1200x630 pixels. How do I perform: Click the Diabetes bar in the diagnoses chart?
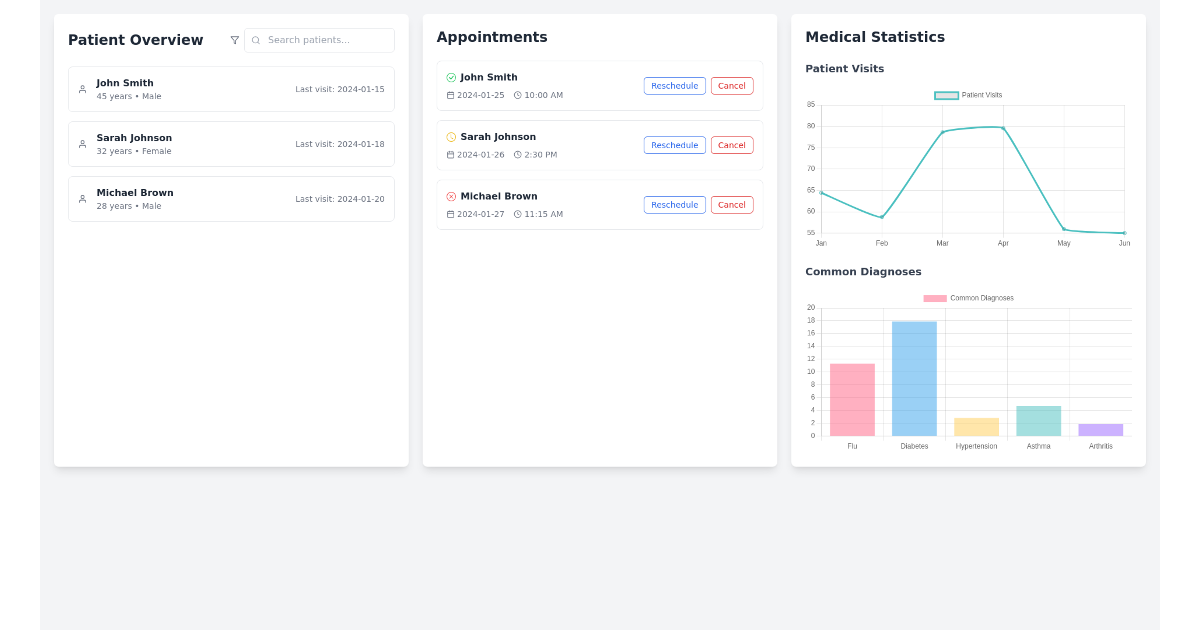pyautogui.click(x=913, y=378)
